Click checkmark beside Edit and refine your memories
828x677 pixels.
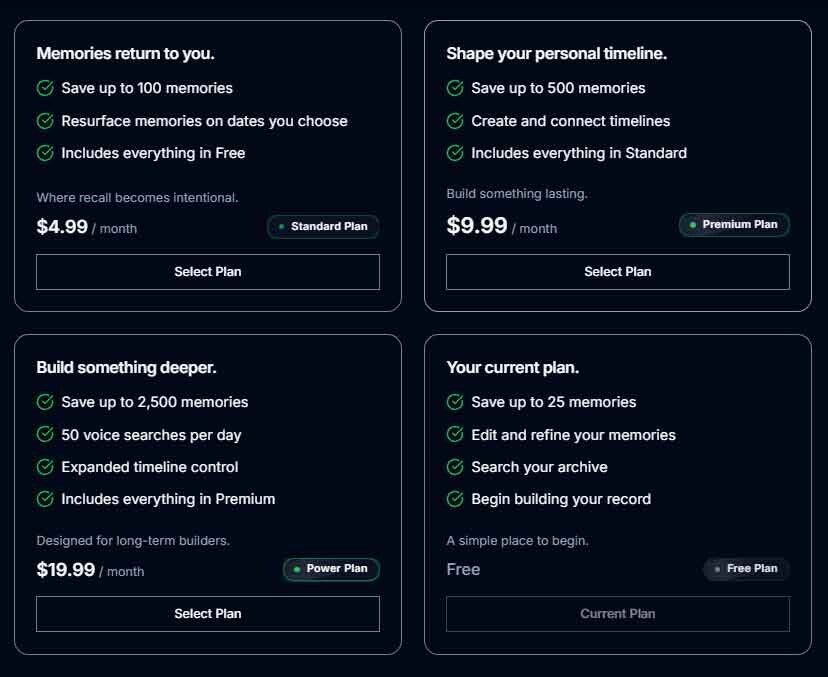pyautogui.click(x=455, y=435)
